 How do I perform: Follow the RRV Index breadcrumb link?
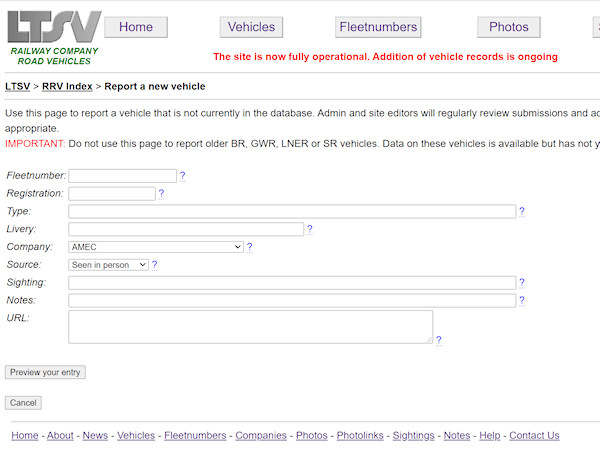click(x=67, y=86)
